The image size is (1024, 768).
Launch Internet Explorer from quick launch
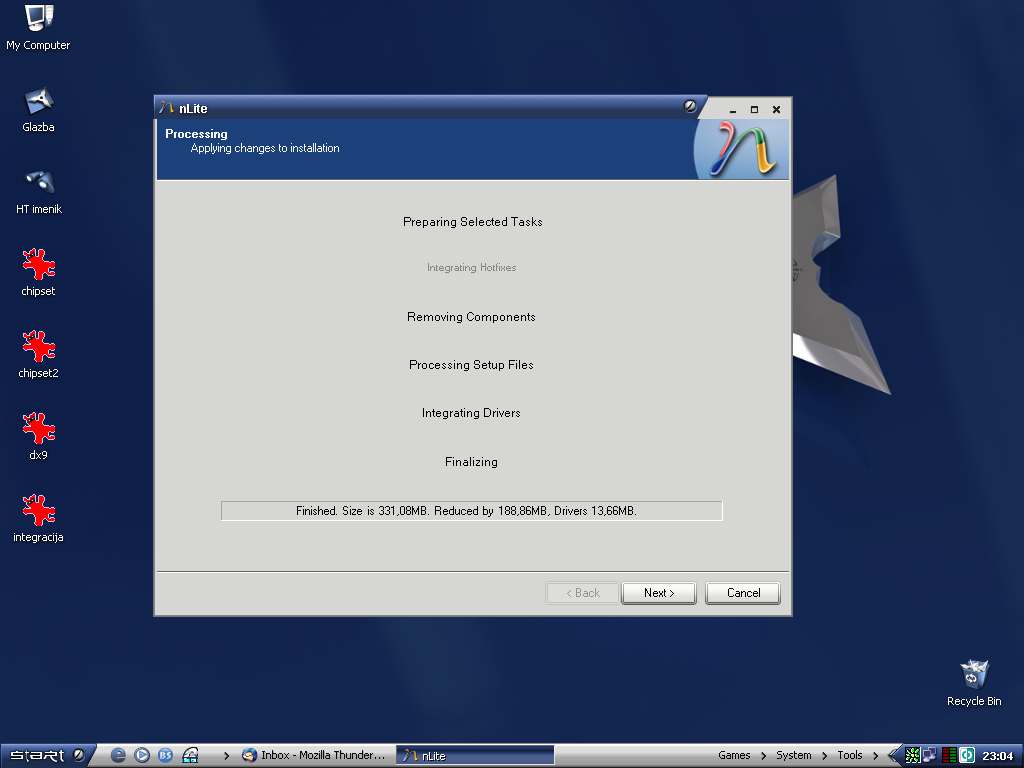pyautogui.click(x=118, y=755)
